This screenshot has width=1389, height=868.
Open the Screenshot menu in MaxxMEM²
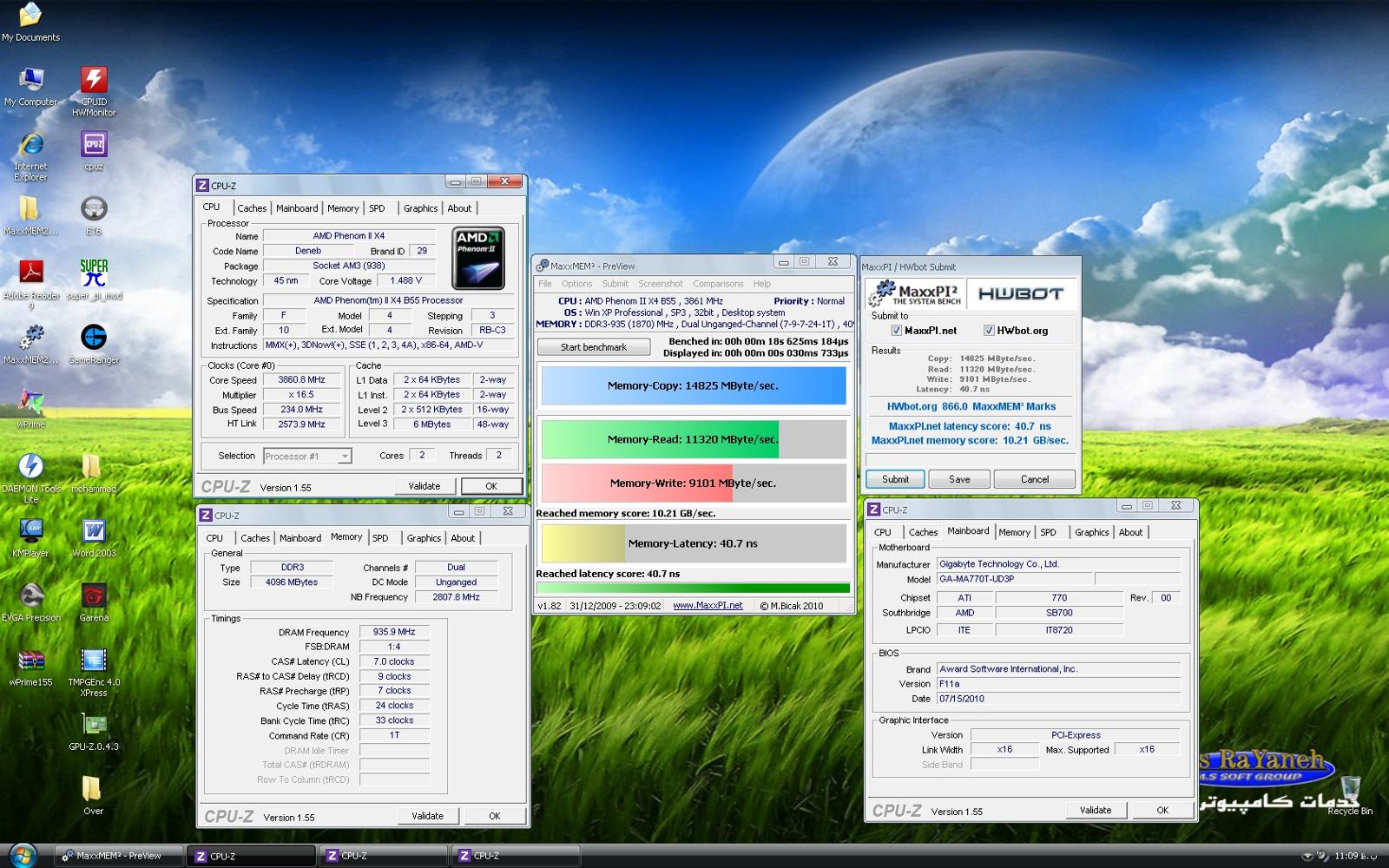click(x=661, y=284)
